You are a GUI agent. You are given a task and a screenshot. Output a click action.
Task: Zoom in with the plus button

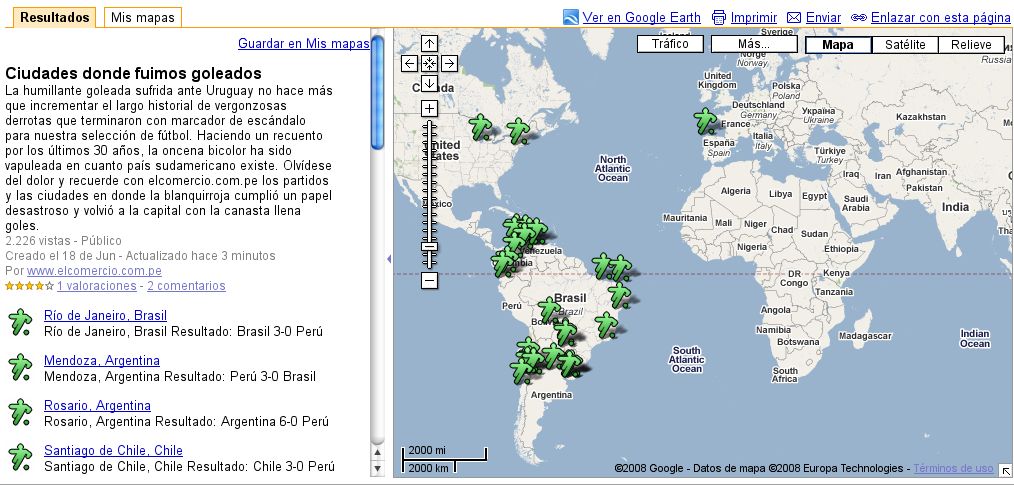429,108
